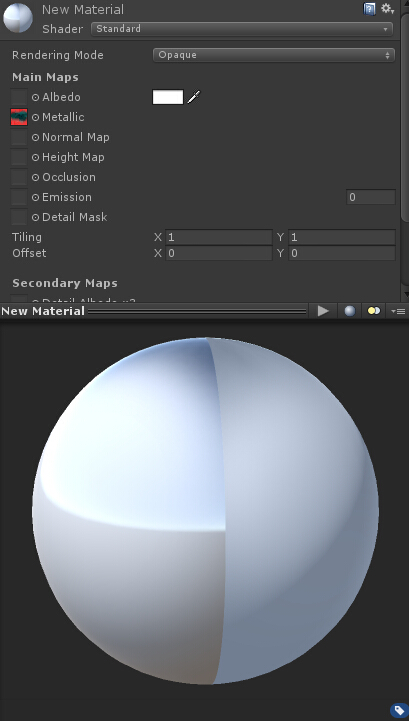Image resolution: width=409 pixels, height=721 pixels.
Task: Click the red Metallic texture thumbnail
Action: click(x=19, y=117)
